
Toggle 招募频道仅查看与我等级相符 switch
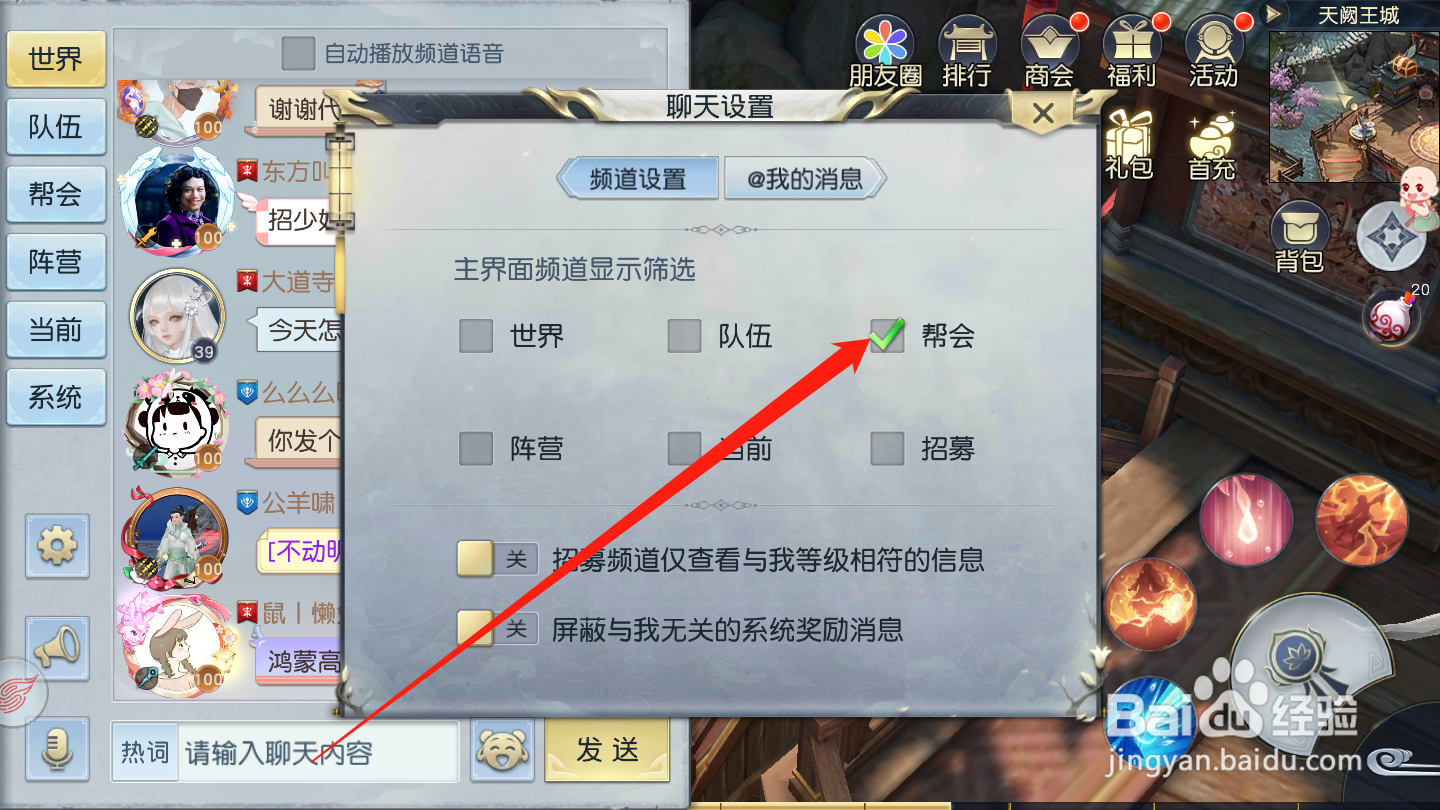tap(497, 558)
